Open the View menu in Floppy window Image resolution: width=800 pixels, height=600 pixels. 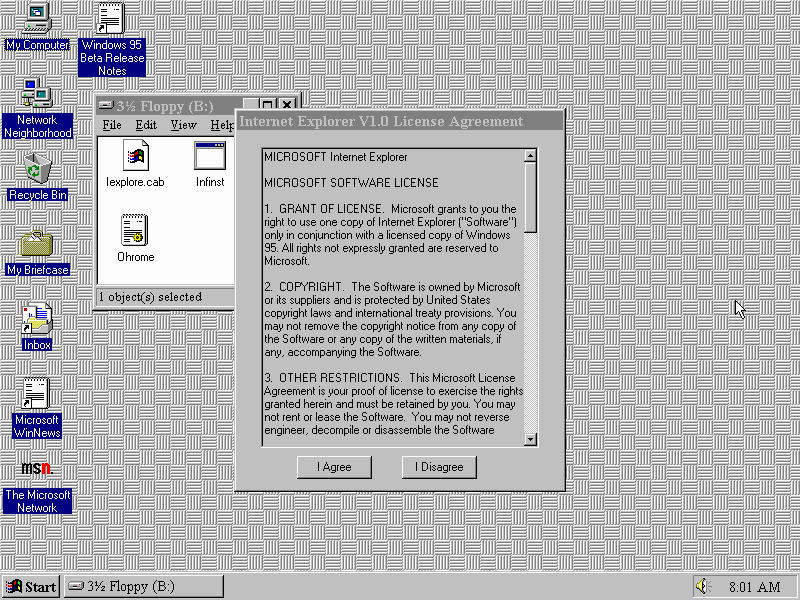pos(183,125)
